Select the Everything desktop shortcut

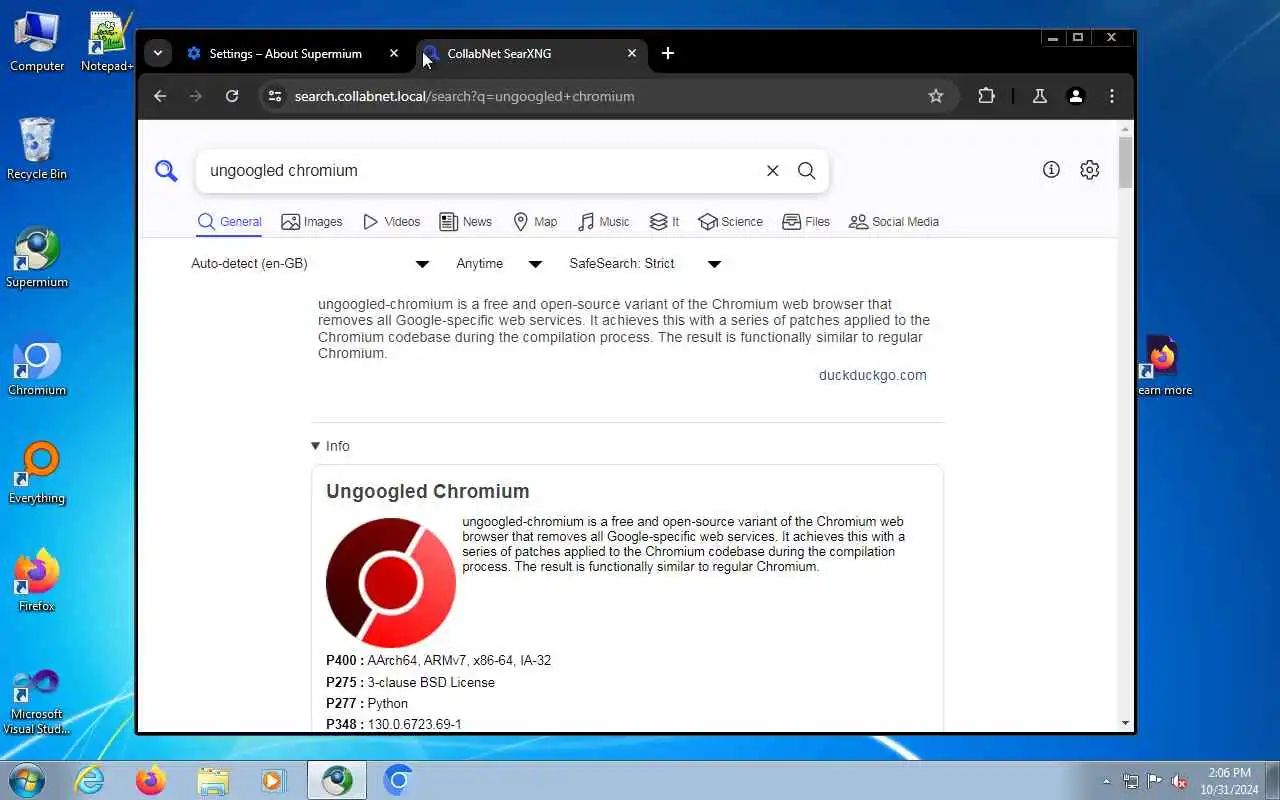[x=37, y=474]
